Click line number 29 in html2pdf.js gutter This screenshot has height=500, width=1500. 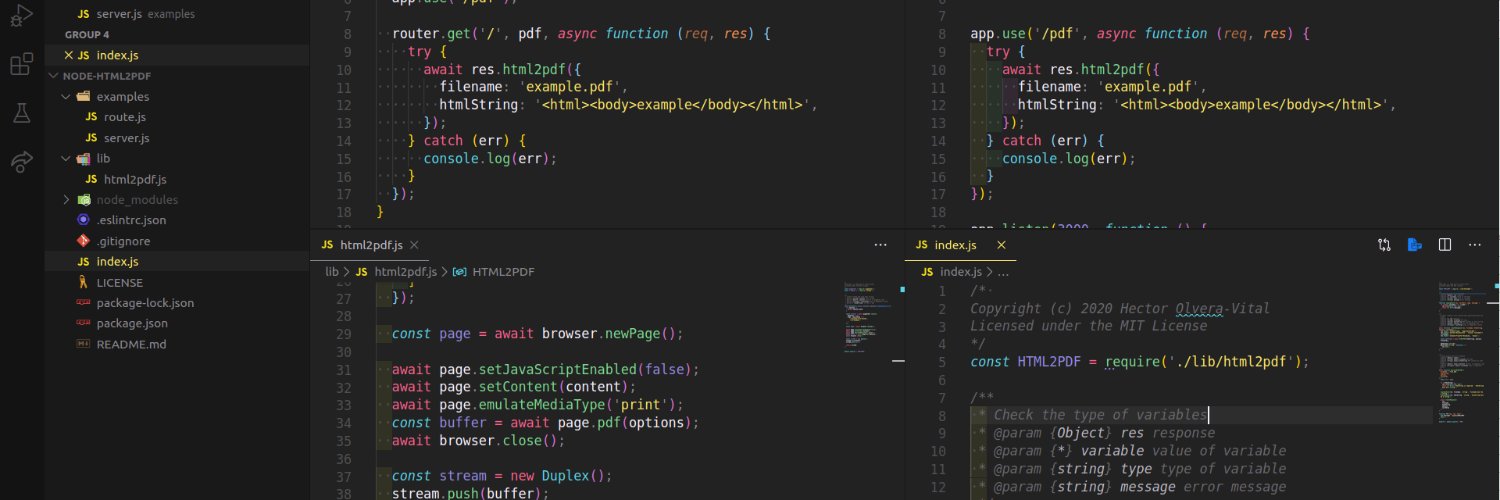click(x=344, y=334)
